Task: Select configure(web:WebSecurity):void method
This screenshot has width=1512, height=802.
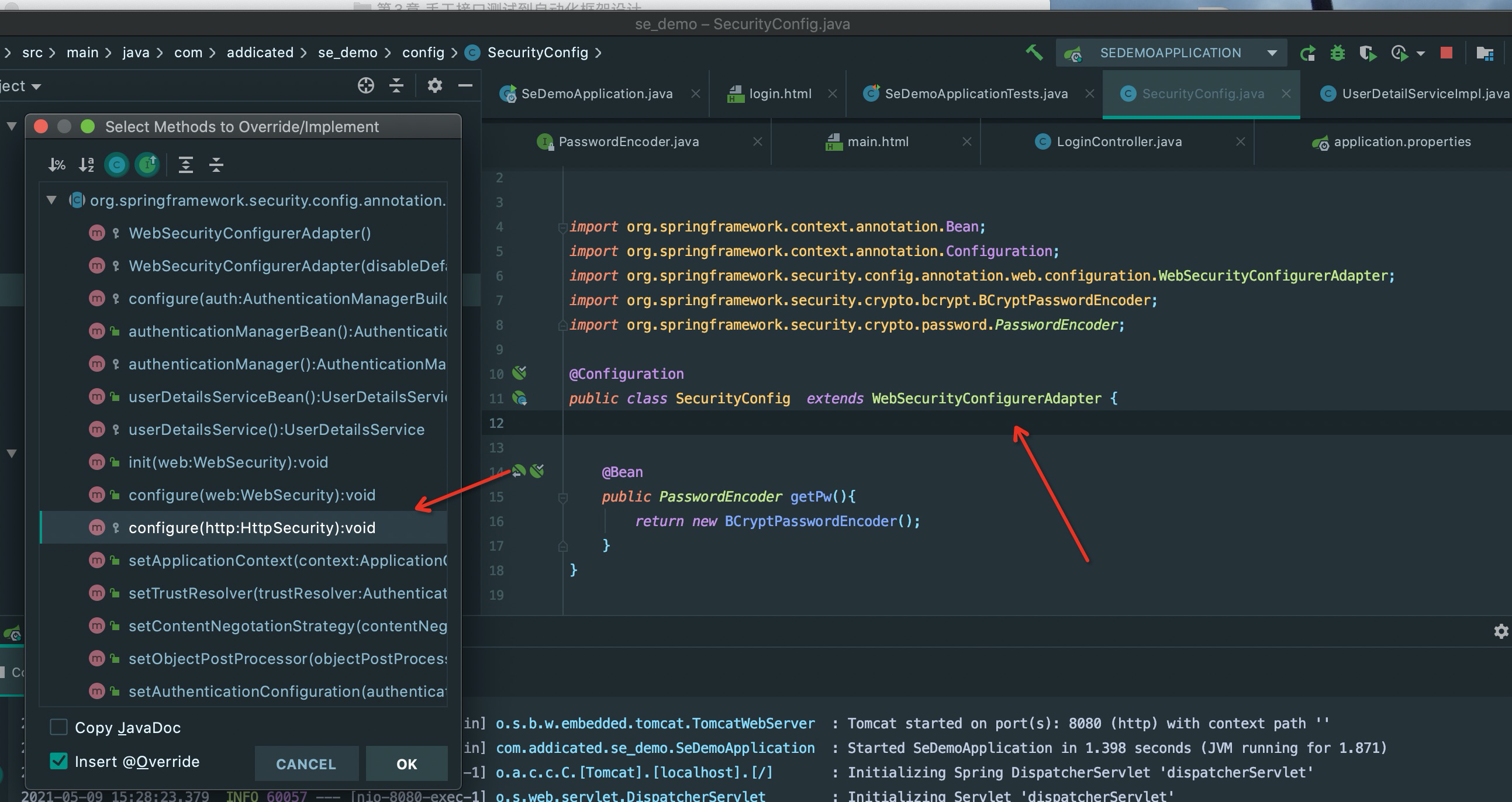Action: coord(244,496)
